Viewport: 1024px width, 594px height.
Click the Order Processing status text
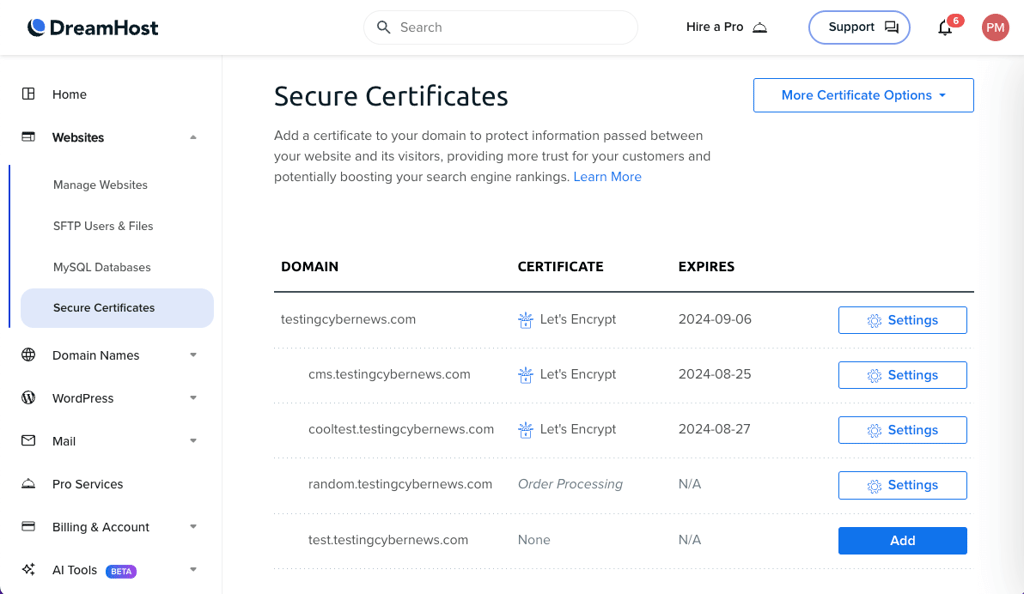(x=570, y=484)
